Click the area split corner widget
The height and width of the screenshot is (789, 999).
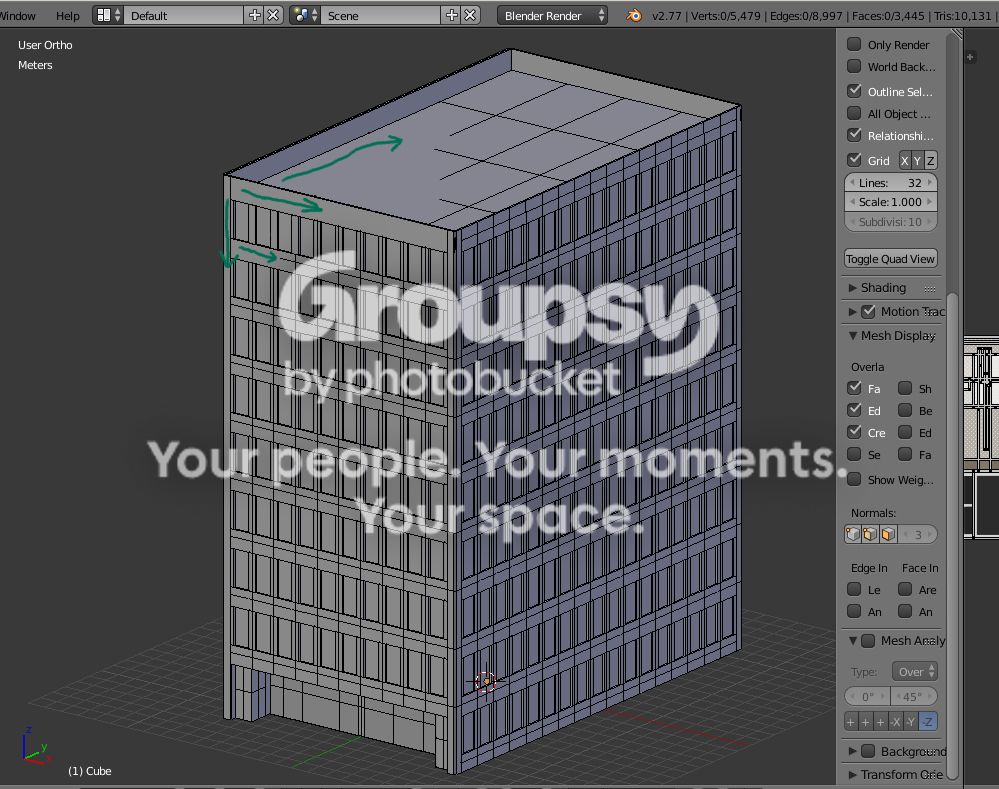point(957,34)
